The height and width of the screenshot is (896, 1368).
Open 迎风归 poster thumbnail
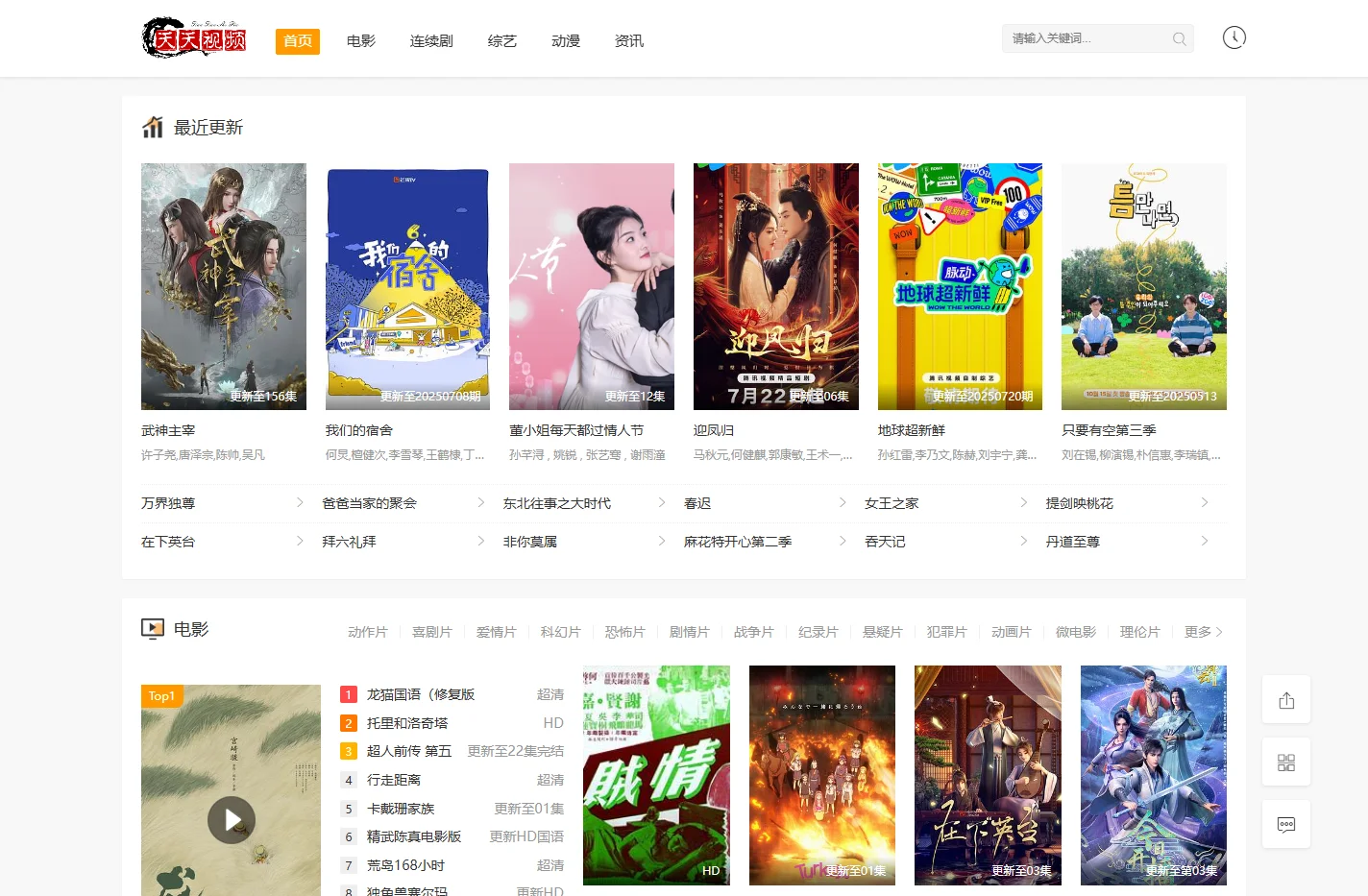(776, 286)
